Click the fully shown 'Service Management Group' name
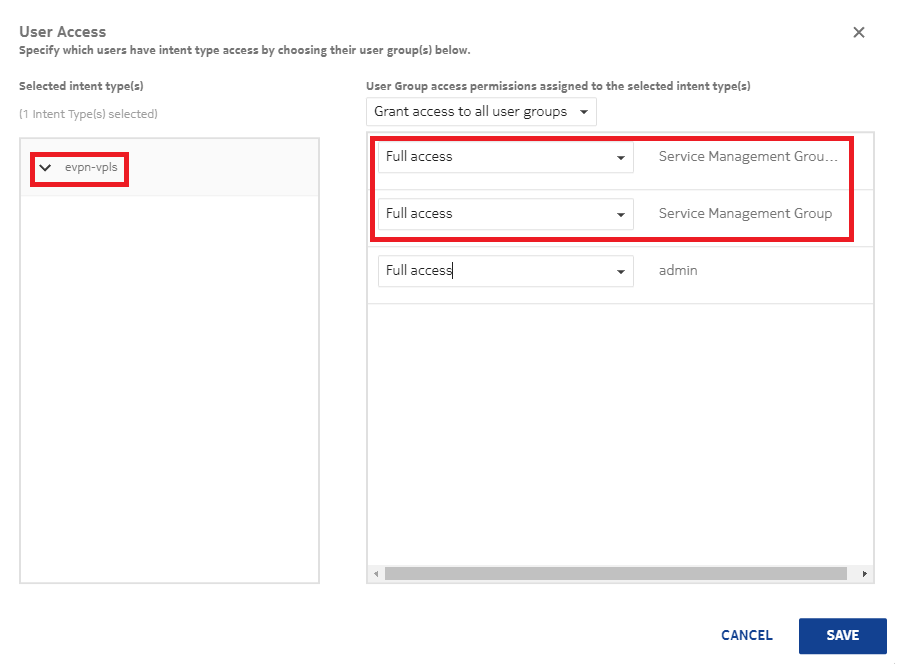The image size is (901, 672). (x=745, y=214)
